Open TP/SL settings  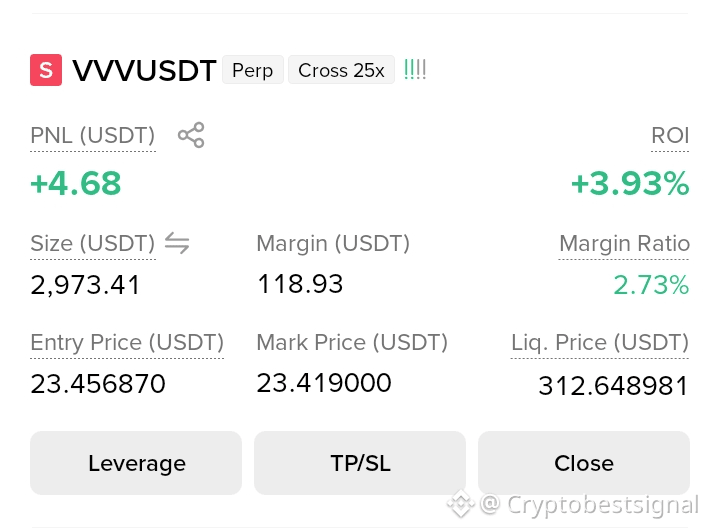(x=360, y=463)
